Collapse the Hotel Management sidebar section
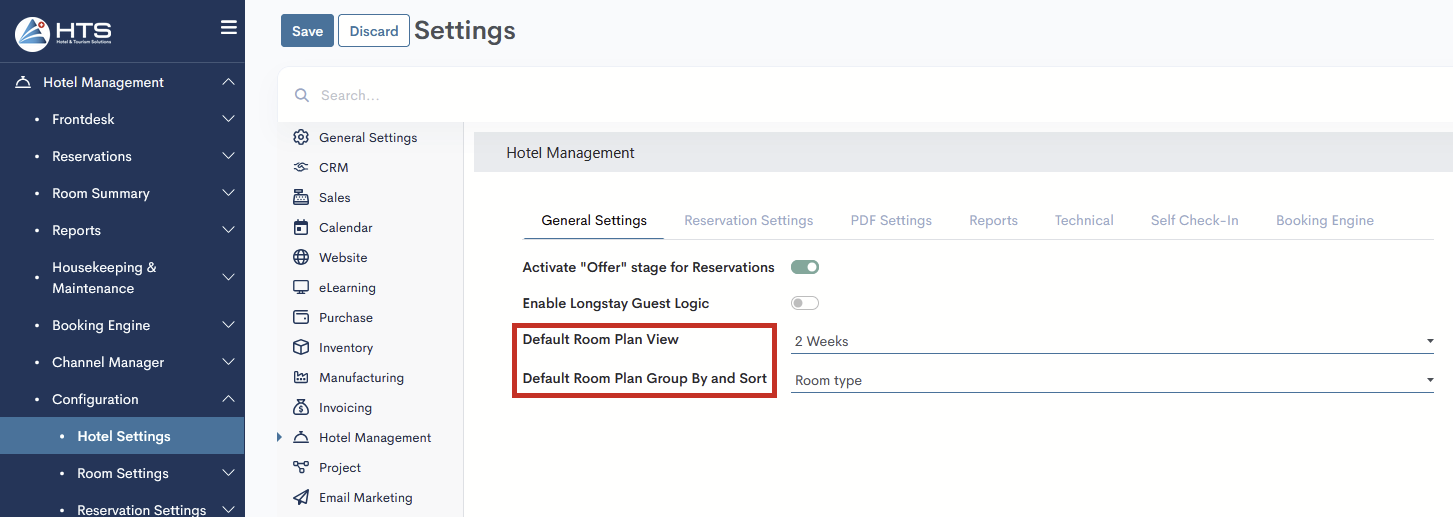This screenshot has height=517, width=1453. pyautogui.click(x=228, y=82)
